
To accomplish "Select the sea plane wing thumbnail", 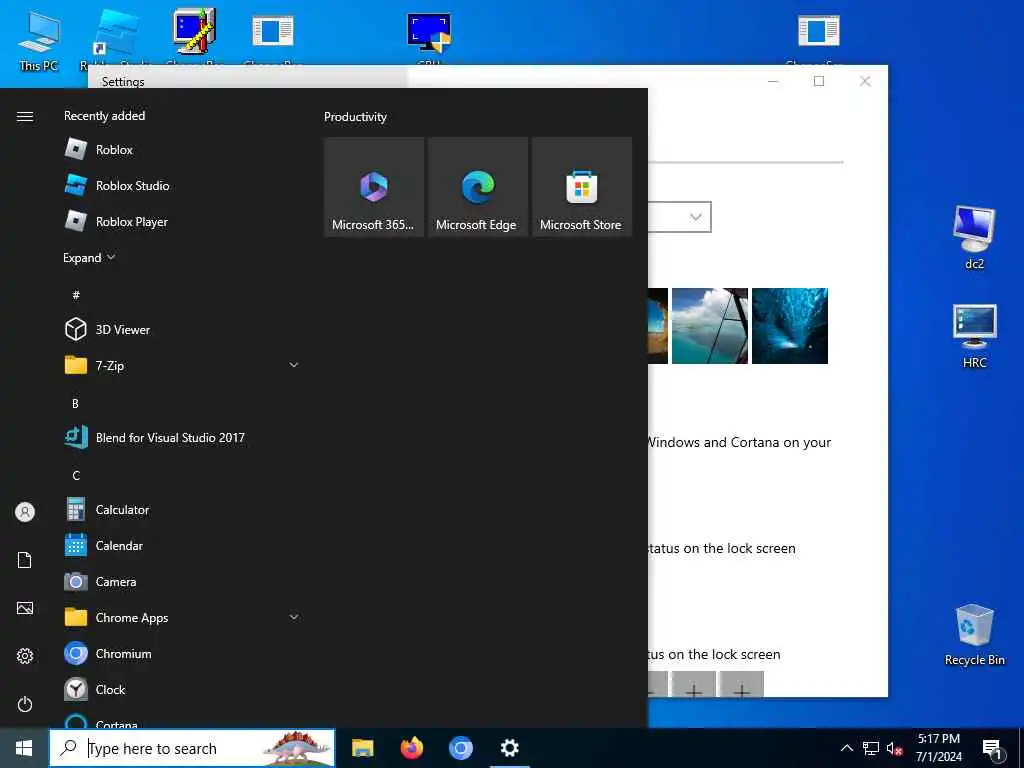I will (710, 326).
